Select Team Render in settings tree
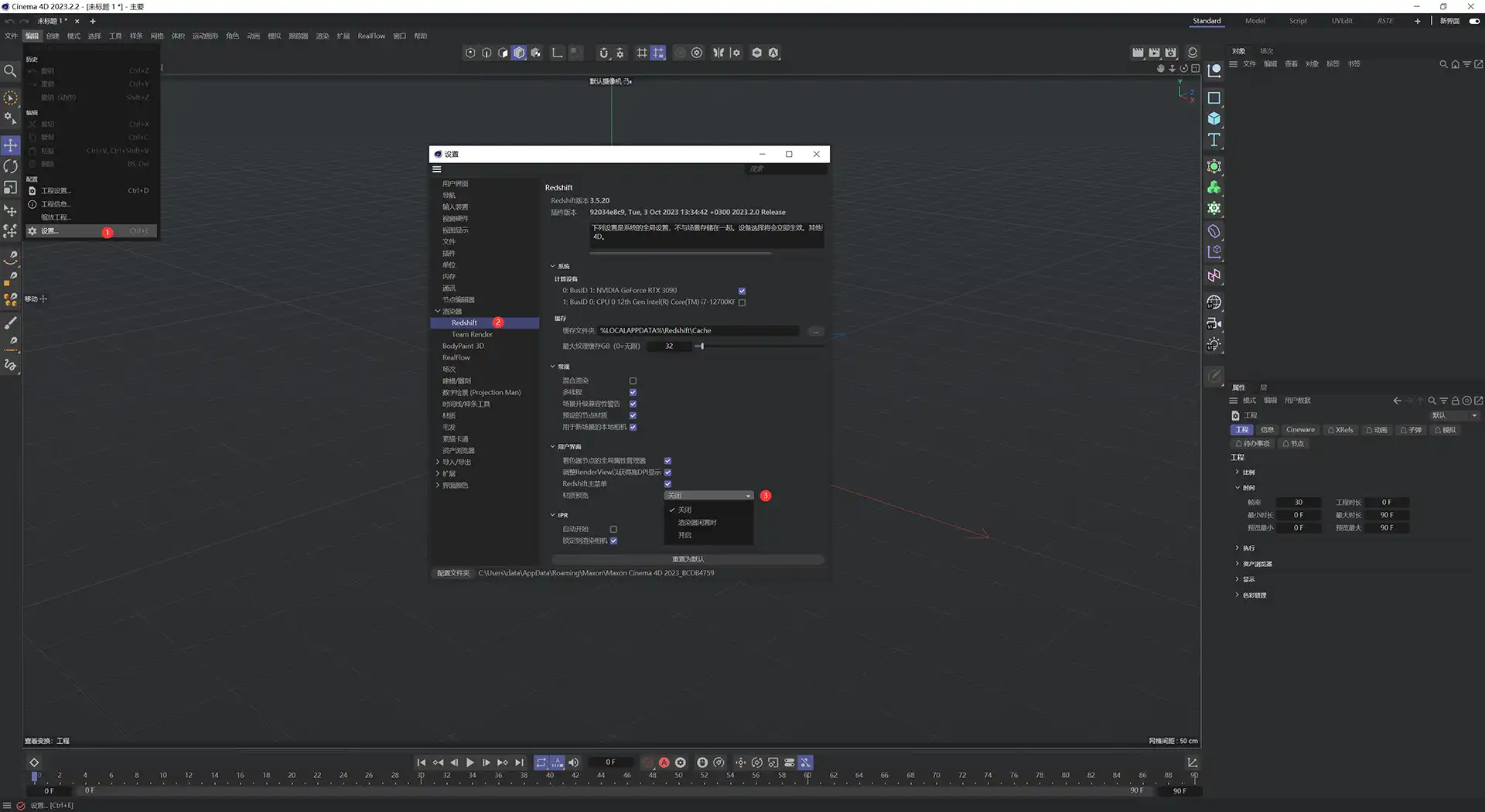Screen dimensions: 1485x812 472,334
